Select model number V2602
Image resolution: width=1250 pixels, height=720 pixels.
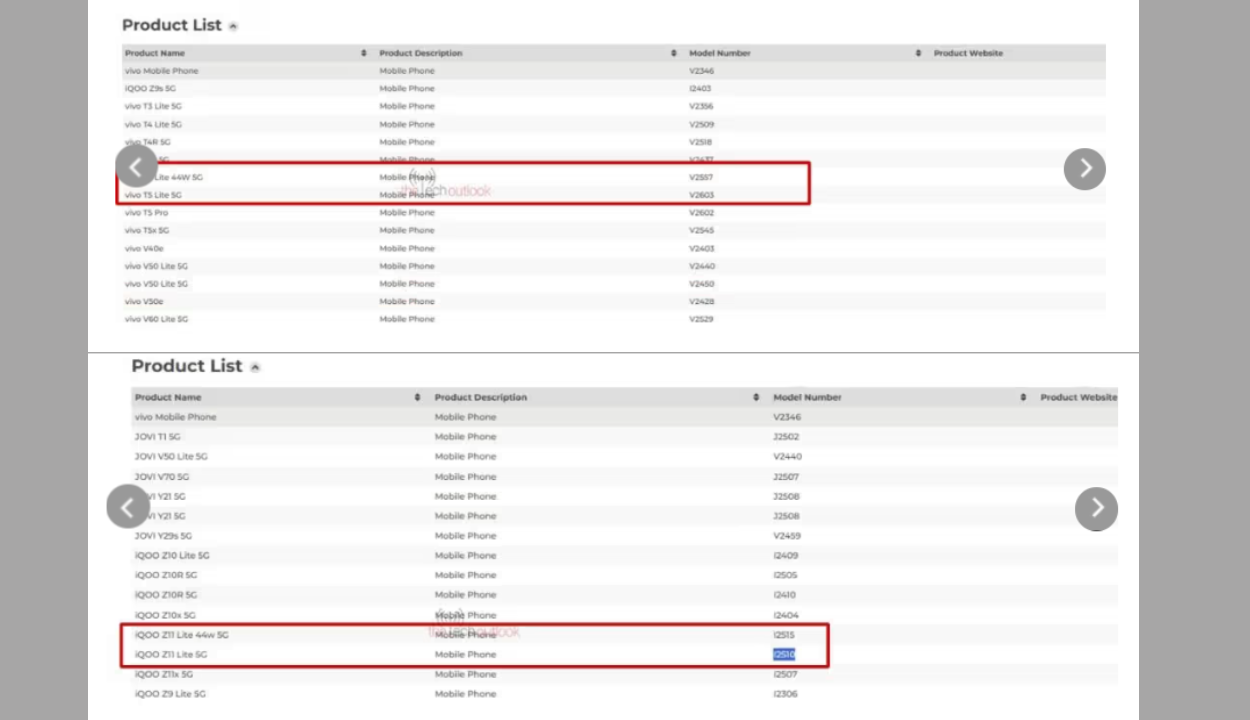point(701,213)
